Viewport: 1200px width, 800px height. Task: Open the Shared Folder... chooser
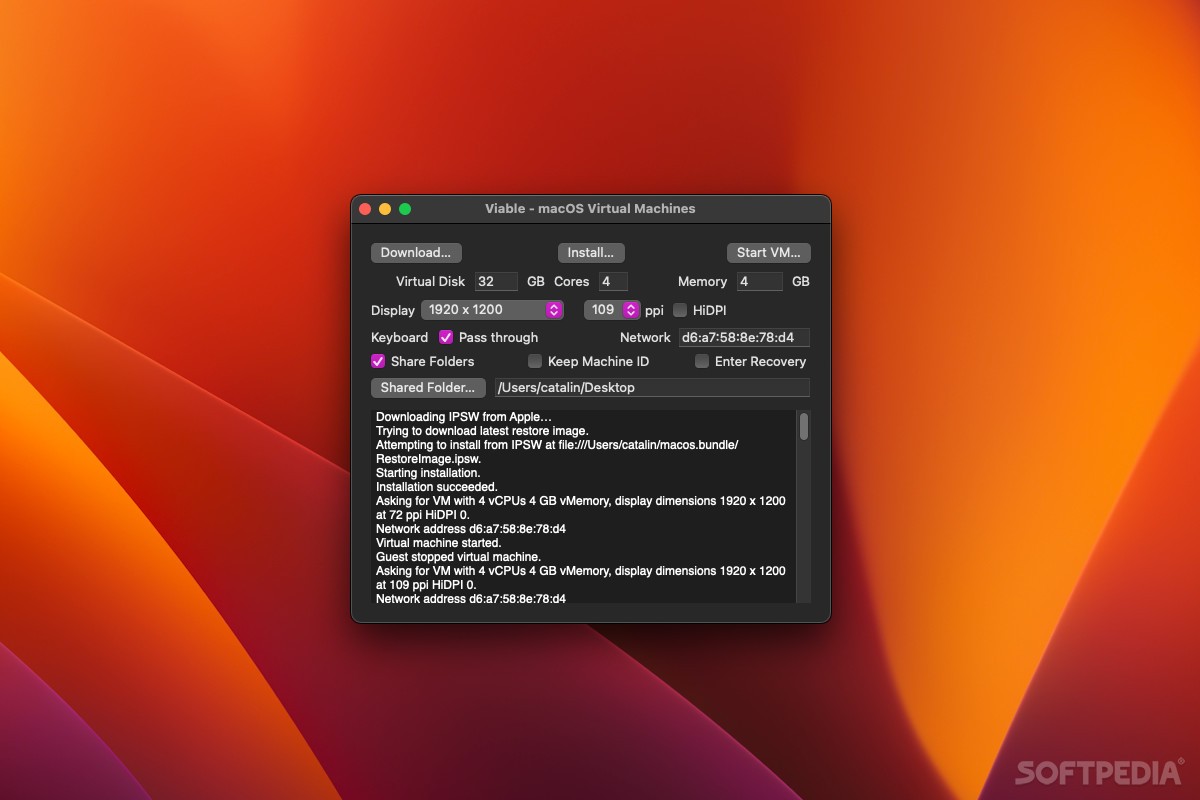click(428, 387)
